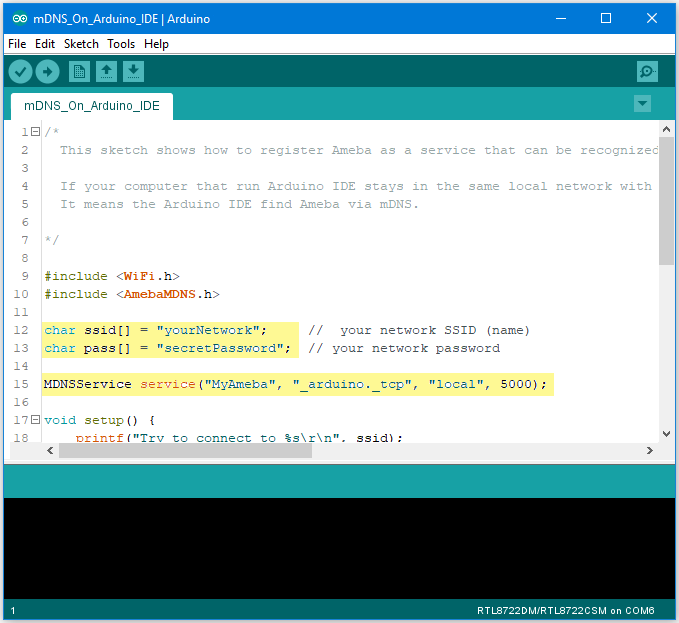Image resolution: width=679 pixels, height=623 pixels.
Task: Click the black console output area
Action: (340, 548)
